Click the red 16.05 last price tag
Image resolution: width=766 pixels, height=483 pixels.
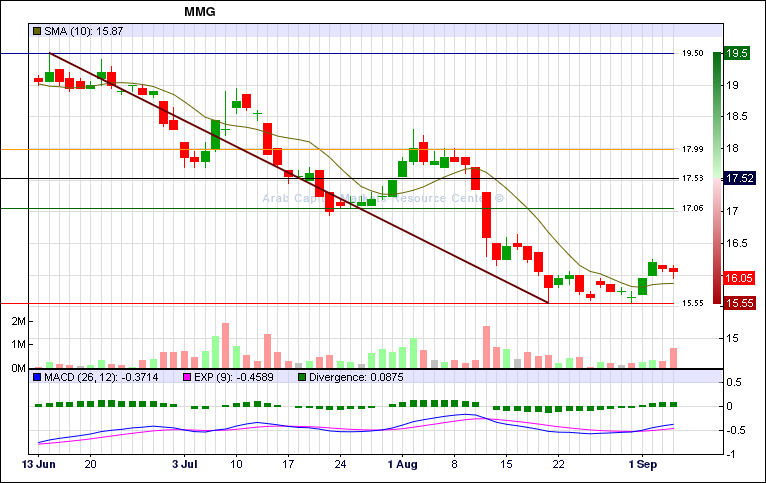[x=739, y=278]
